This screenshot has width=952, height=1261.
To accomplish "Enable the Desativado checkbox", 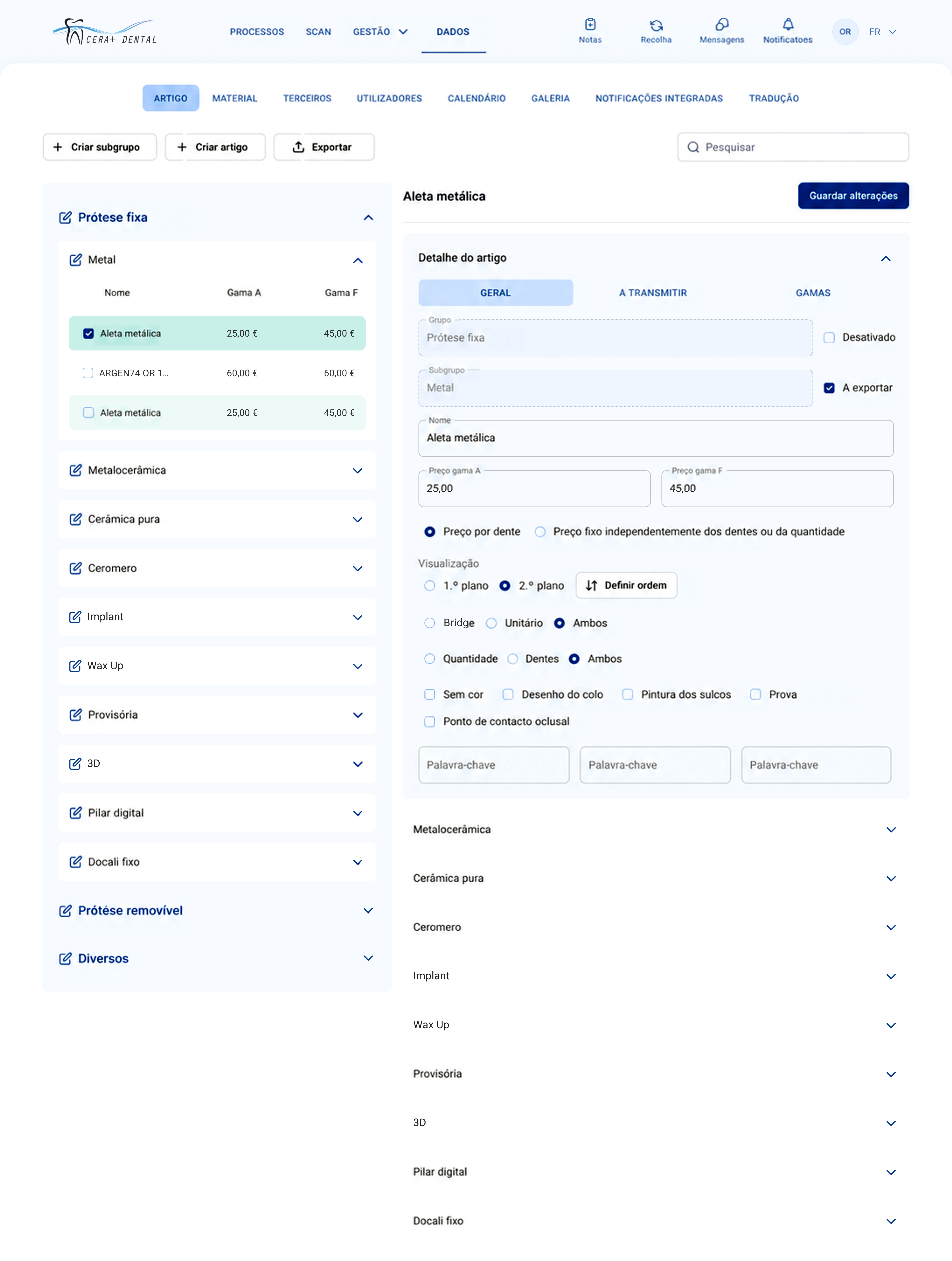I will point(829,337).
